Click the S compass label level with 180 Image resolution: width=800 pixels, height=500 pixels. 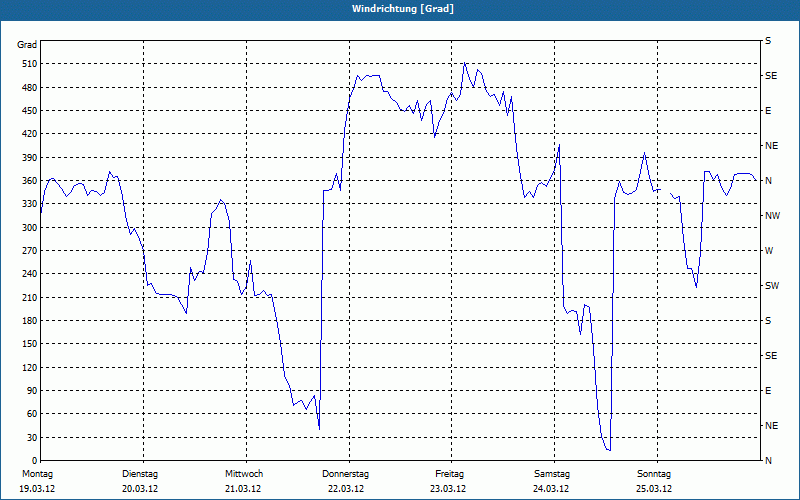click(768, 321)
